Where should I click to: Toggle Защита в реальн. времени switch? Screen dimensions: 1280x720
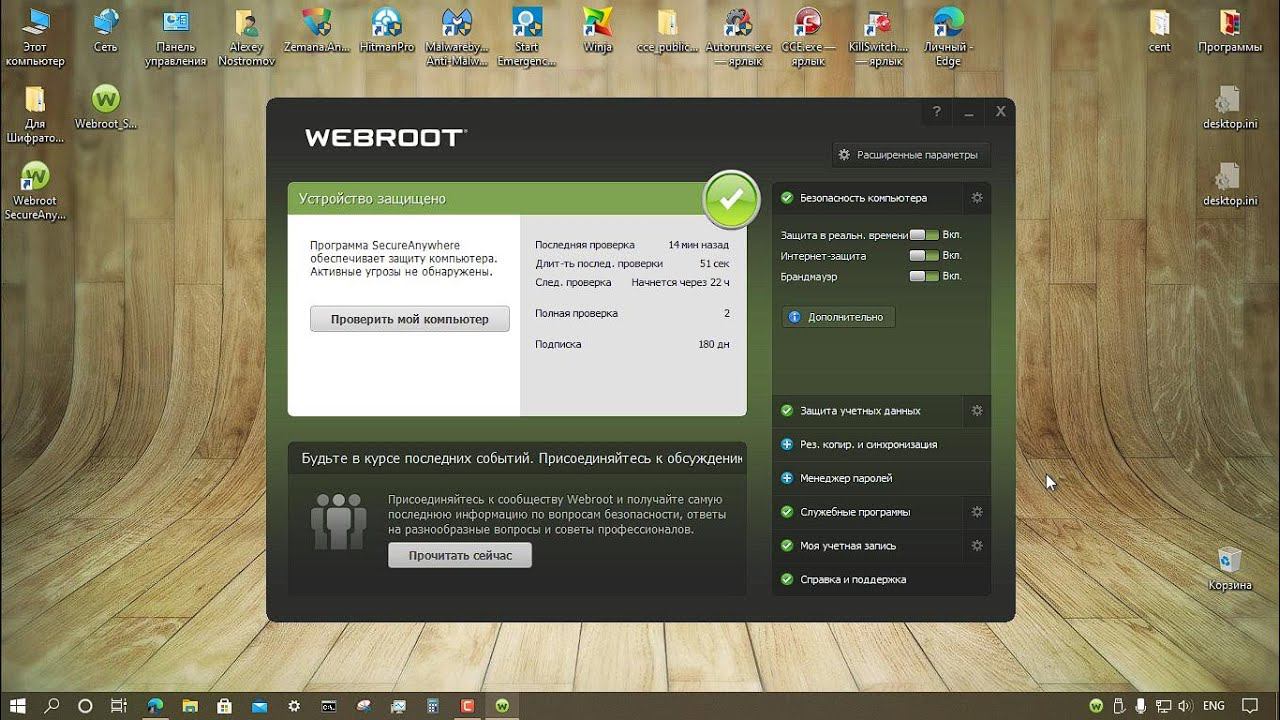924,235
